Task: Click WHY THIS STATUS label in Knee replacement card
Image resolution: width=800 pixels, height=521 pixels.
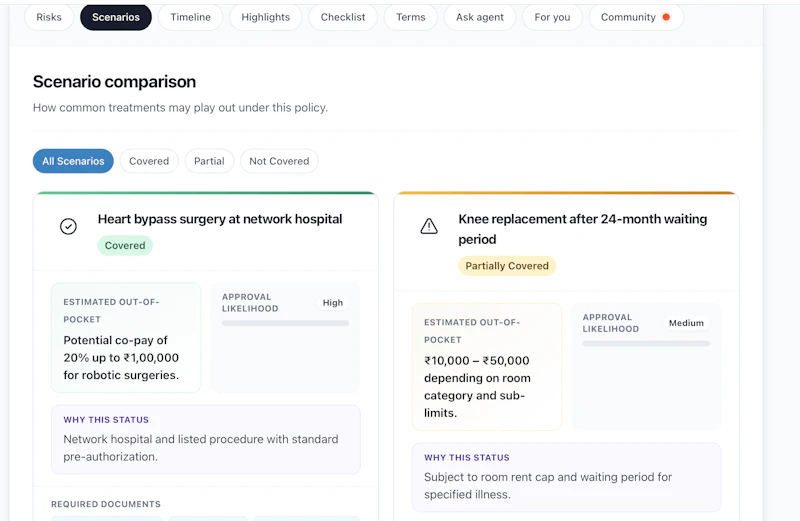Action: (467, 458)
